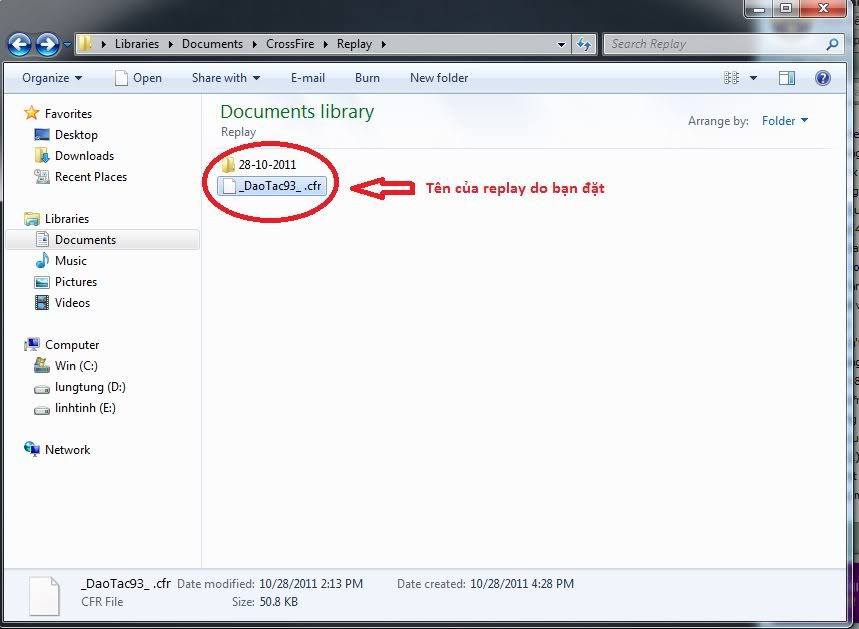
Task: Select Network in navigation pane
Action: pyautogui.click(x=67, y=450)
